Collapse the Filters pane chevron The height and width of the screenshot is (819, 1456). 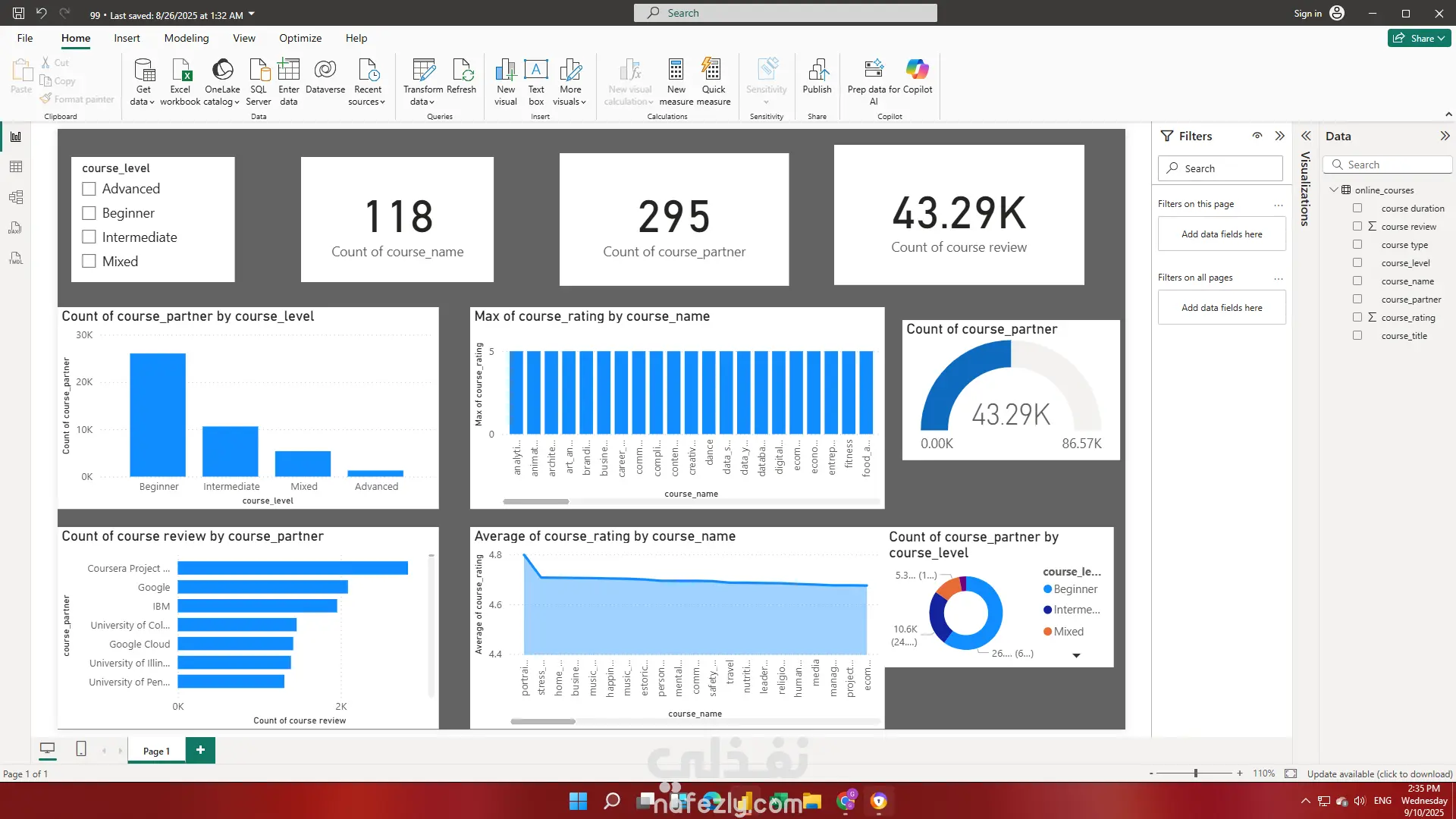click(1280, 136)
